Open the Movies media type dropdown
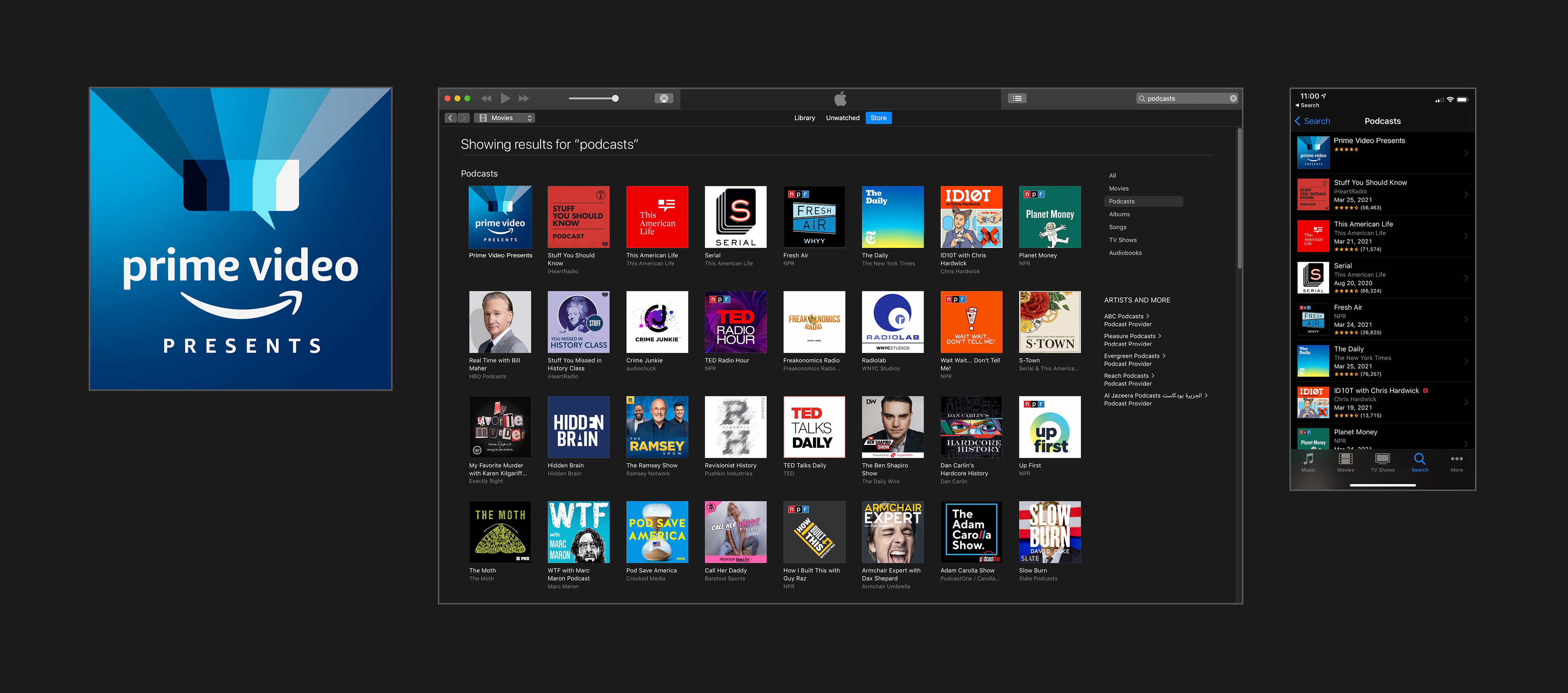The image size is (1568, 693). click(505, 118)
